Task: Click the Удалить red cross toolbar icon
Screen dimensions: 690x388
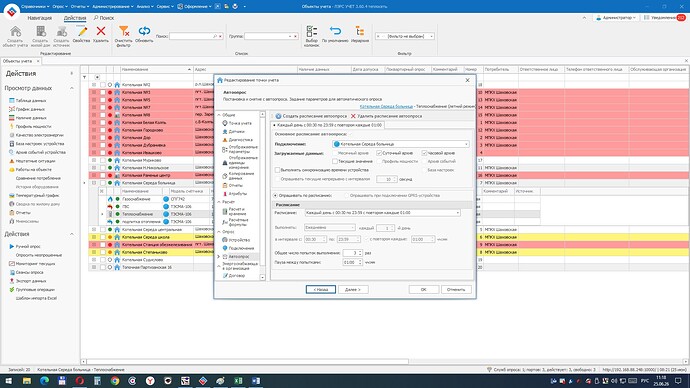Action: click(101, 31)
